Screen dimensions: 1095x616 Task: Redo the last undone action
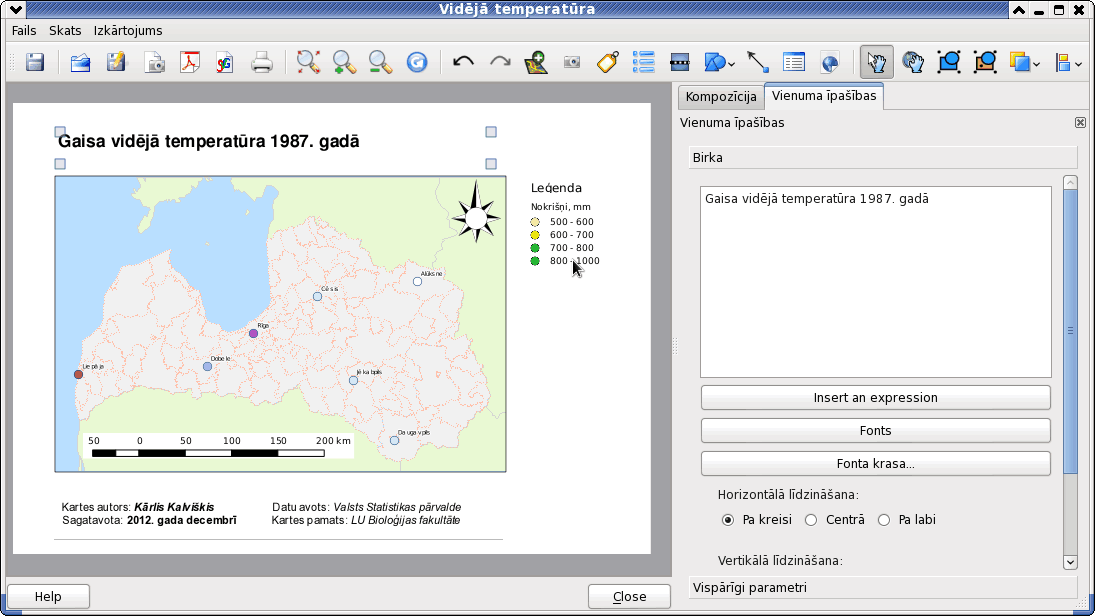point(500,63)
